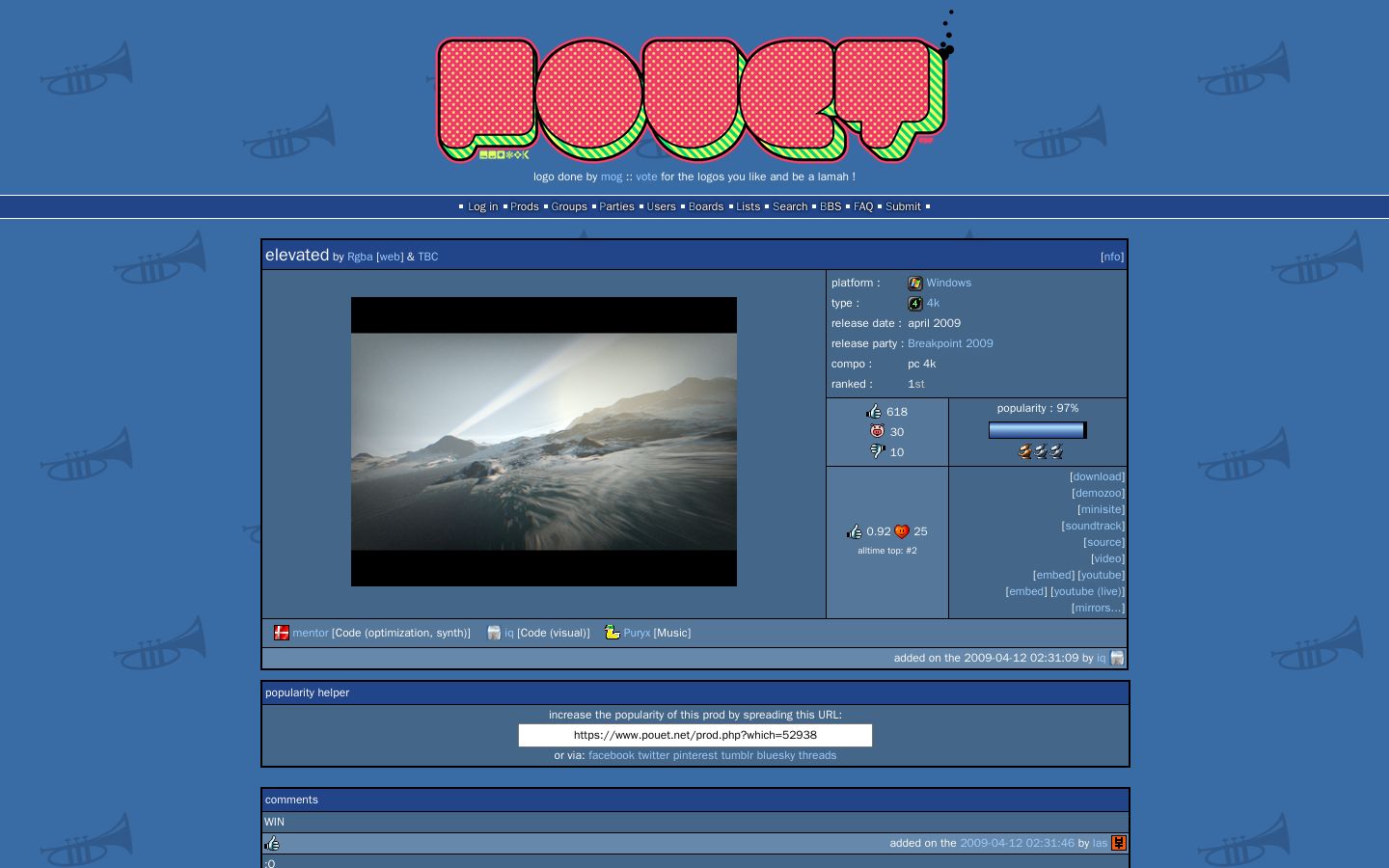Viewport: 1389px width, 868px height.
Task: Click the Windows platform link
Action: tap(949, 283)
